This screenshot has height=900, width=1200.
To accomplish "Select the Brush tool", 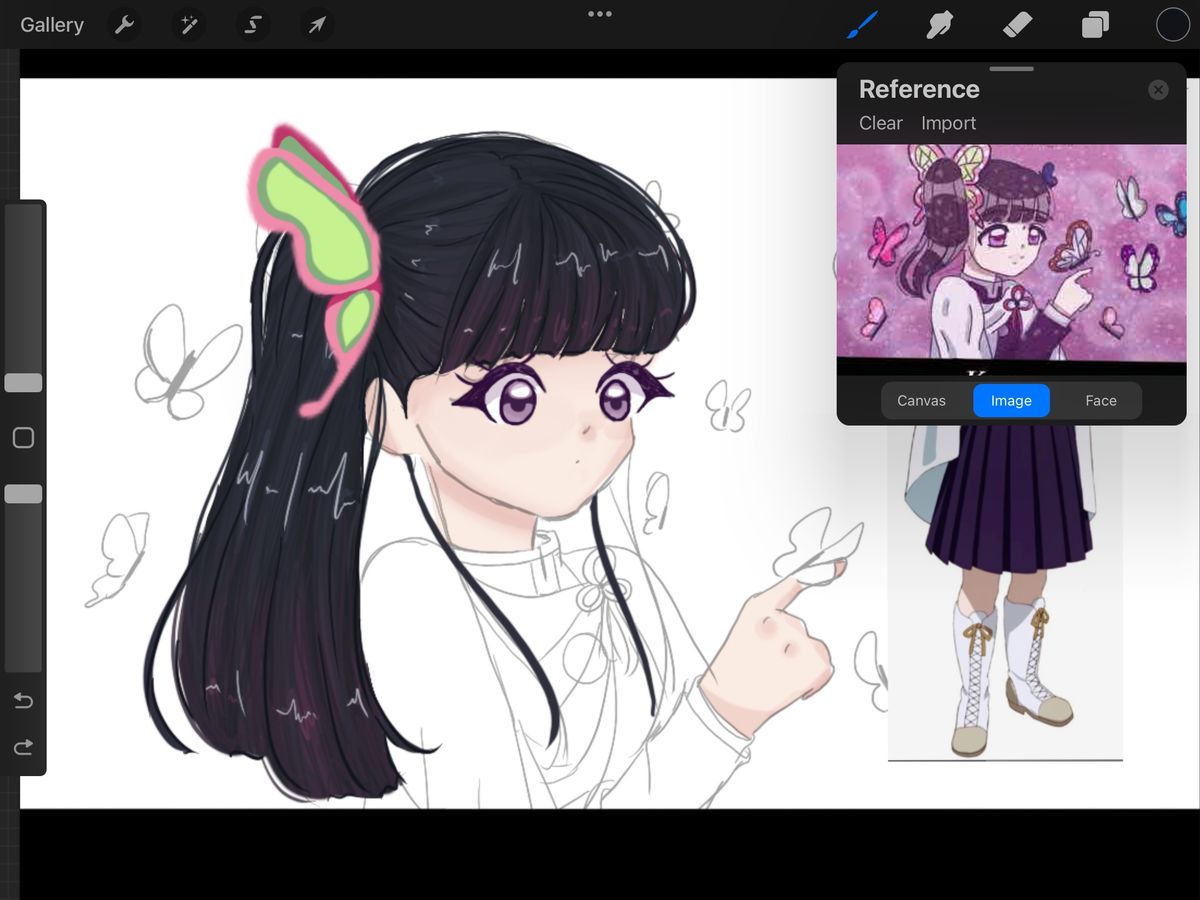I will [x=862, y=25].
